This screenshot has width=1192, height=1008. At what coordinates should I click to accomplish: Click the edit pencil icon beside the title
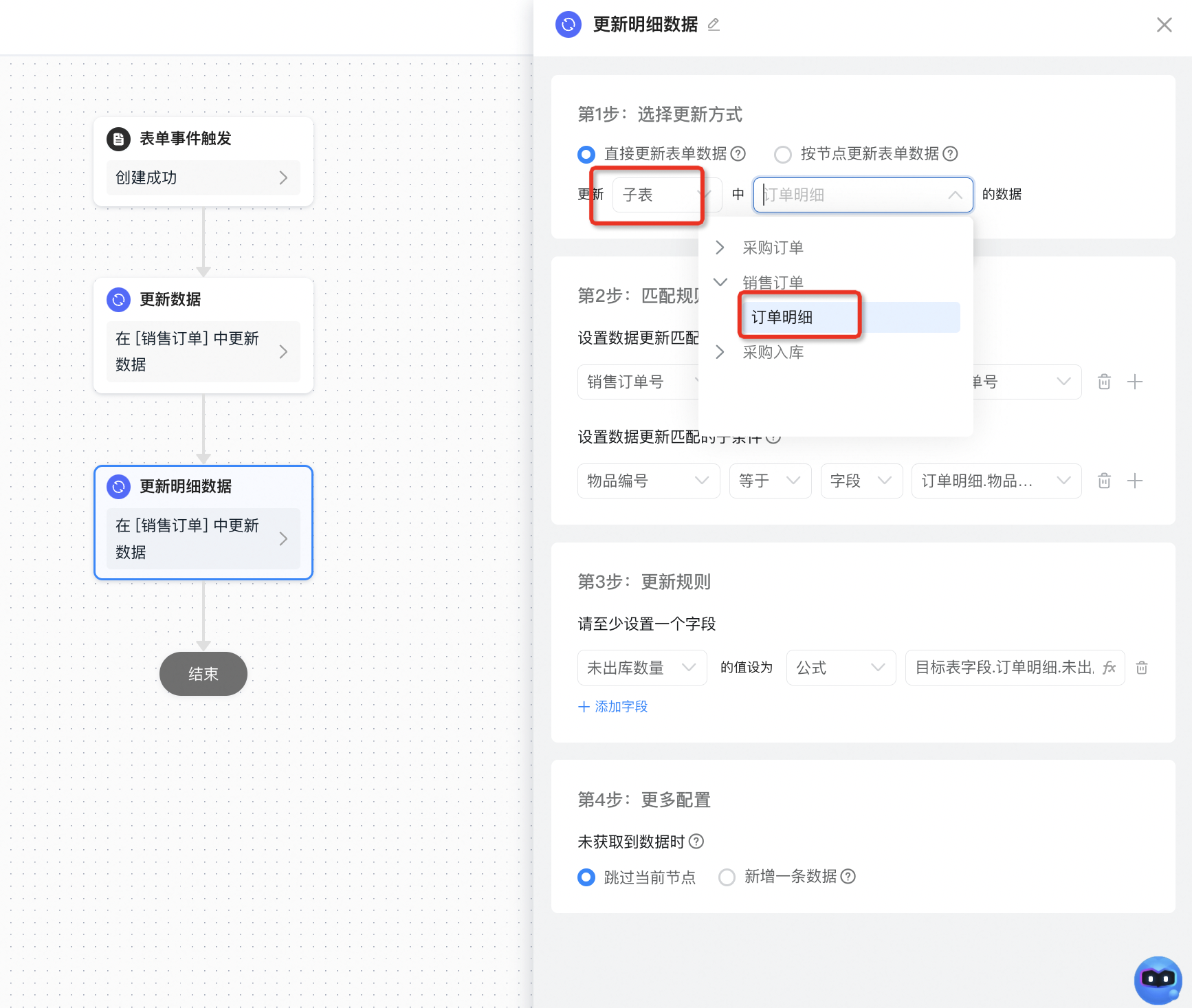pos(714,25)
